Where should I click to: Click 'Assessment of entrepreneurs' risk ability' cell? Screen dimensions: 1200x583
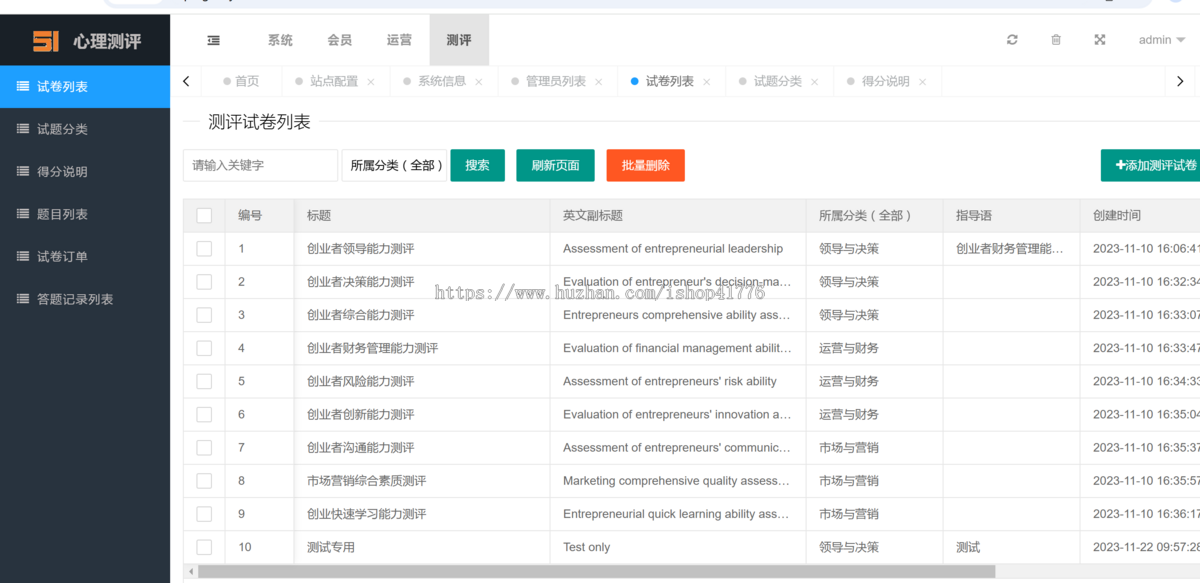678,381
